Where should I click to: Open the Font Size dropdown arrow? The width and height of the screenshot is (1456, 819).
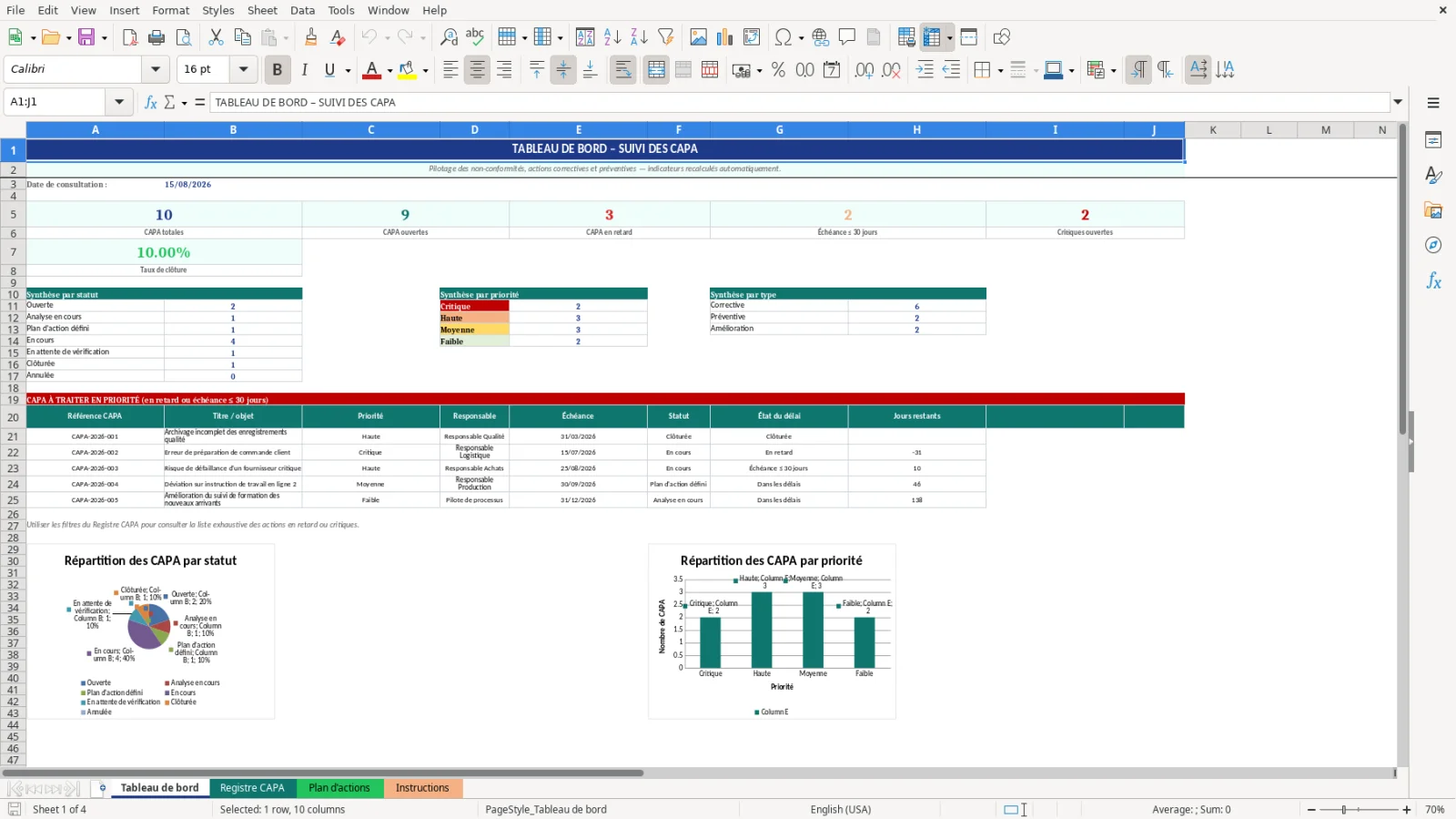(x=243, y=69)
